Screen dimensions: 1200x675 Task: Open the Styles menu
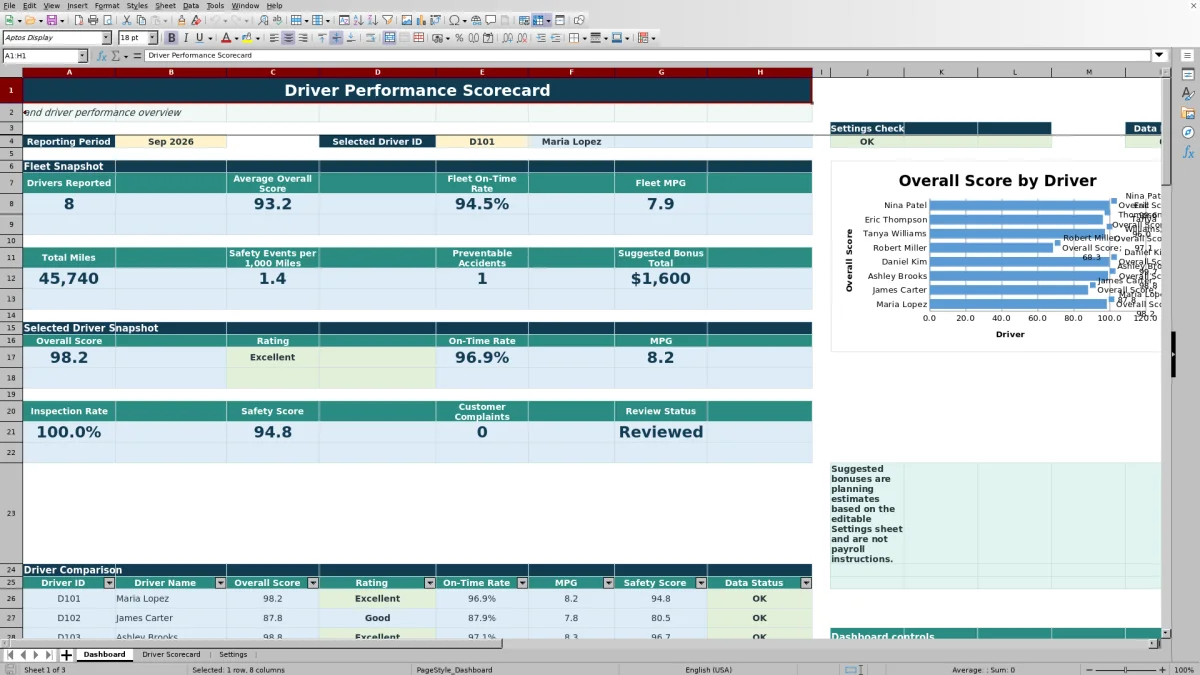(x=137, y=6)
